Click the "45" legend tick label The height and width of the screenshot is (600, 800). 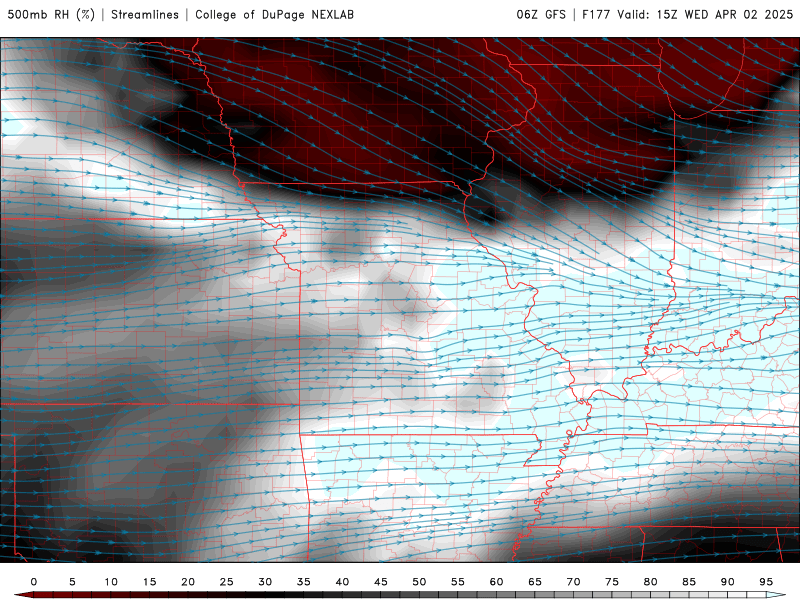(x=381, y=582)
